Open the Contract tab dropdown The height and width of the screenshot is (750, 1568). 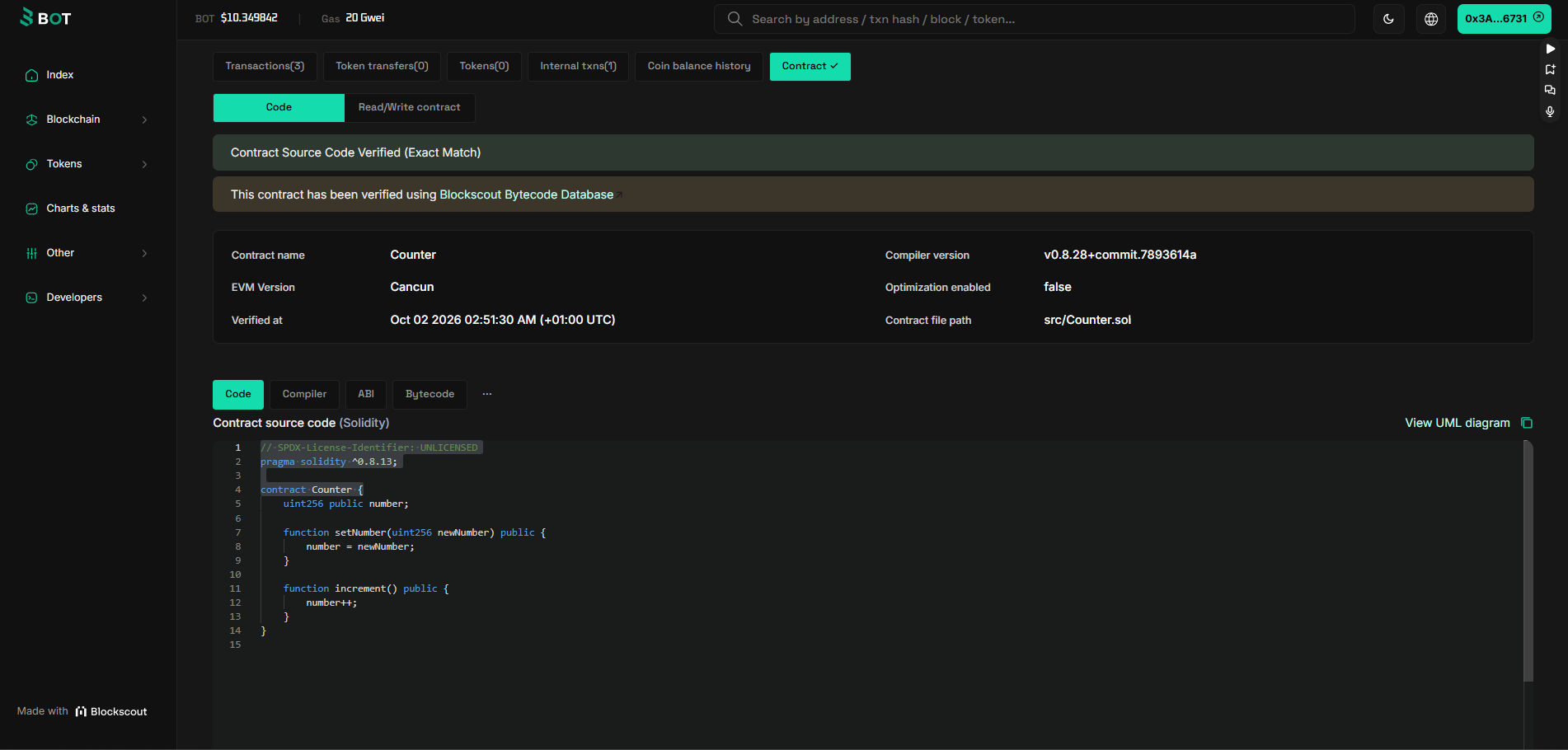coord(810,66)
